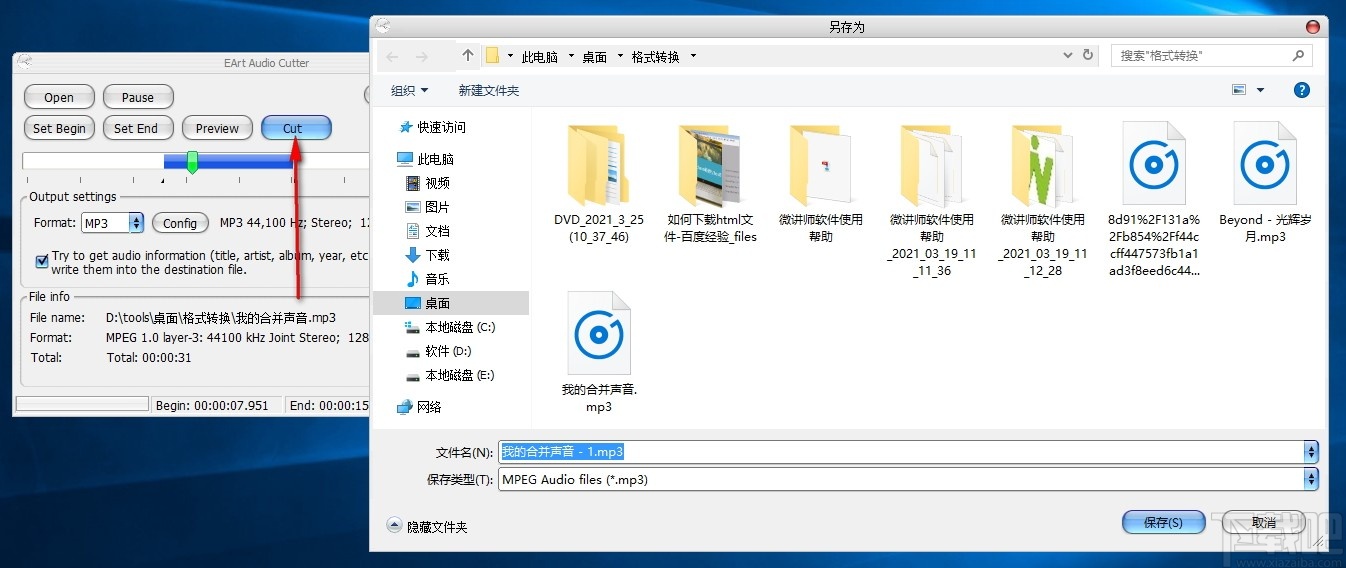This screenshot has width=1346, height=568.
Task: Click 桌面 breadcrumb in the address bar
Action: [x=595, y=57]
